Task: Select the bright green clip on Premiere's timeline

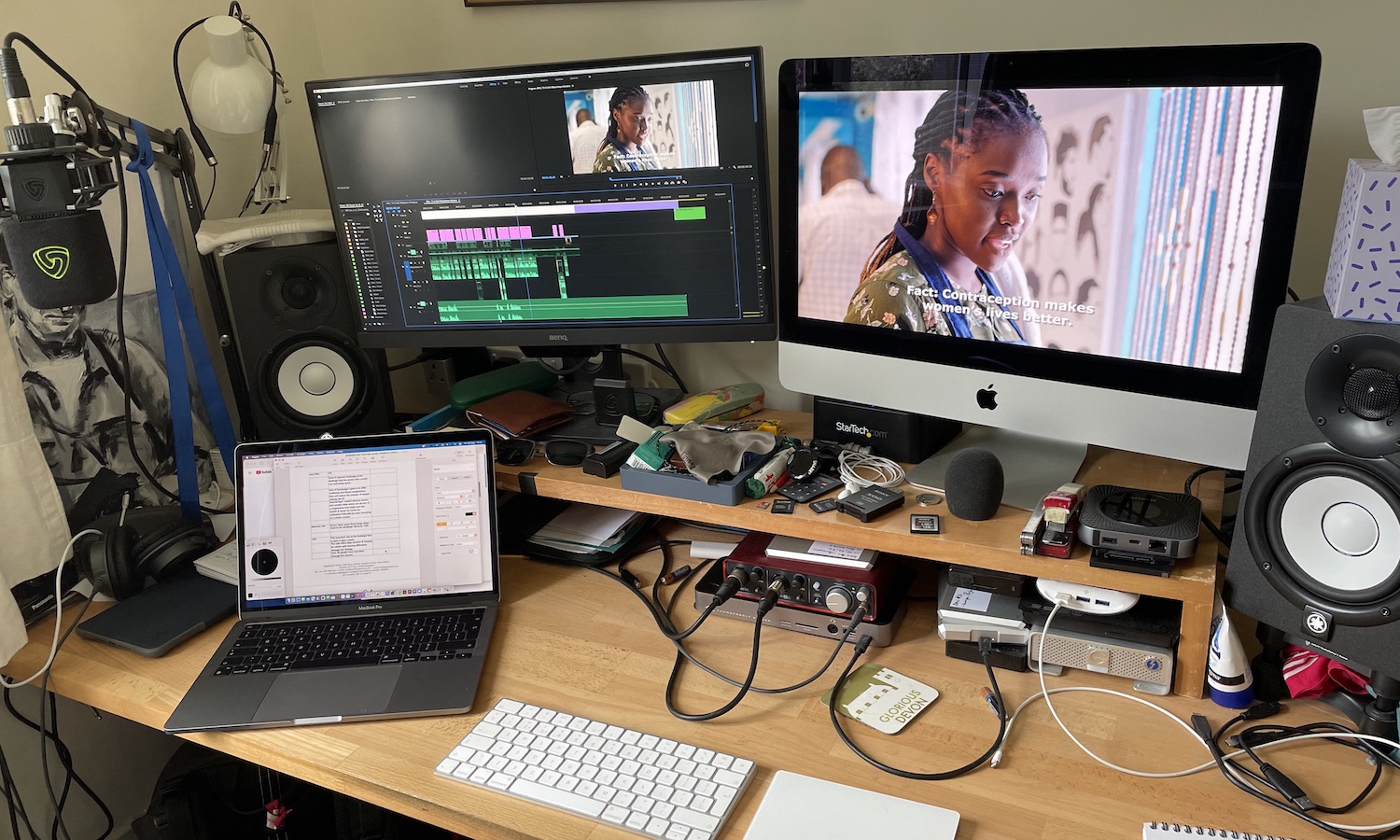Action: (x=690, y=213)
